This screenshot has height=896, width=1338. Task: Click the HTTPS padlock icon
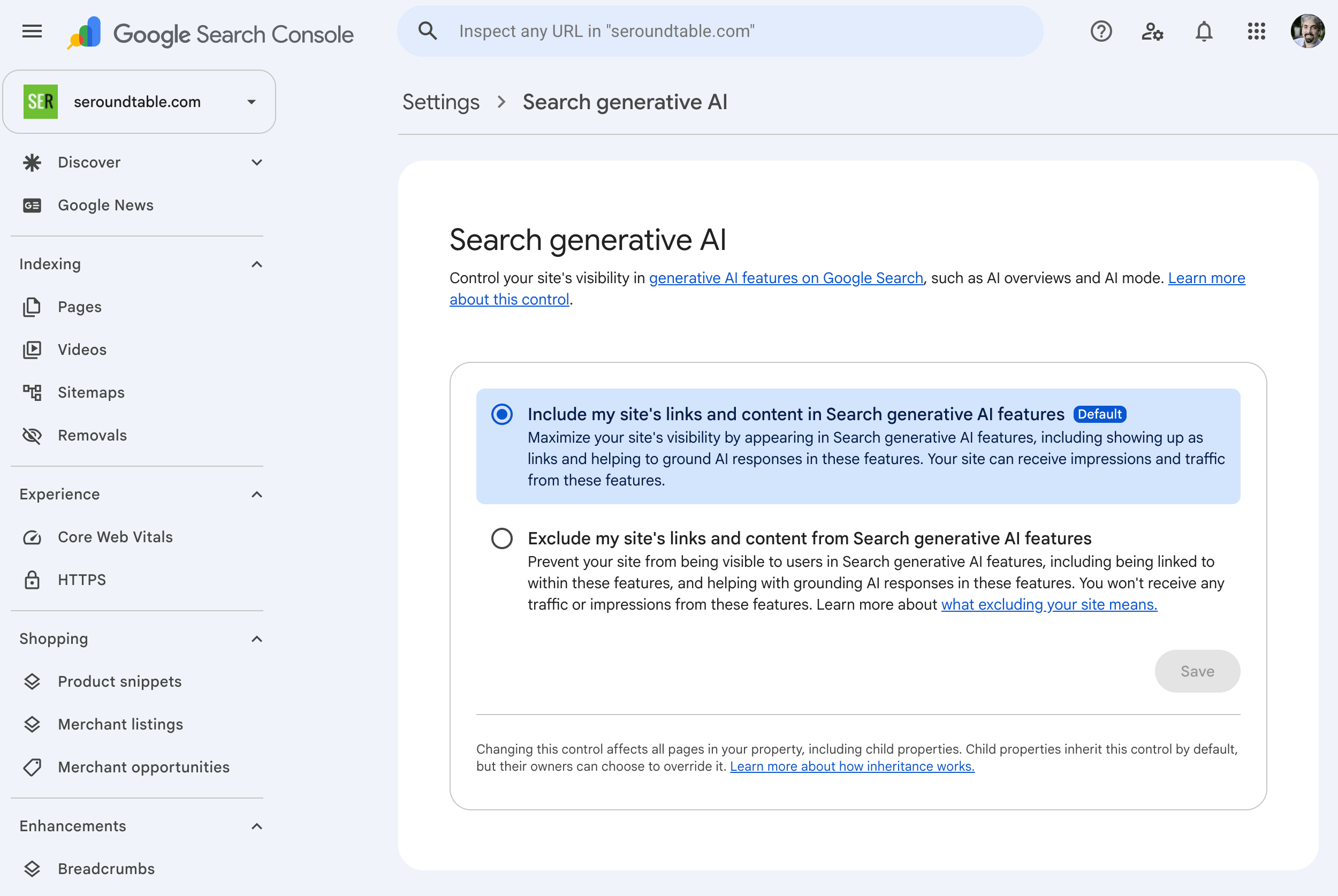click(32, 580)
